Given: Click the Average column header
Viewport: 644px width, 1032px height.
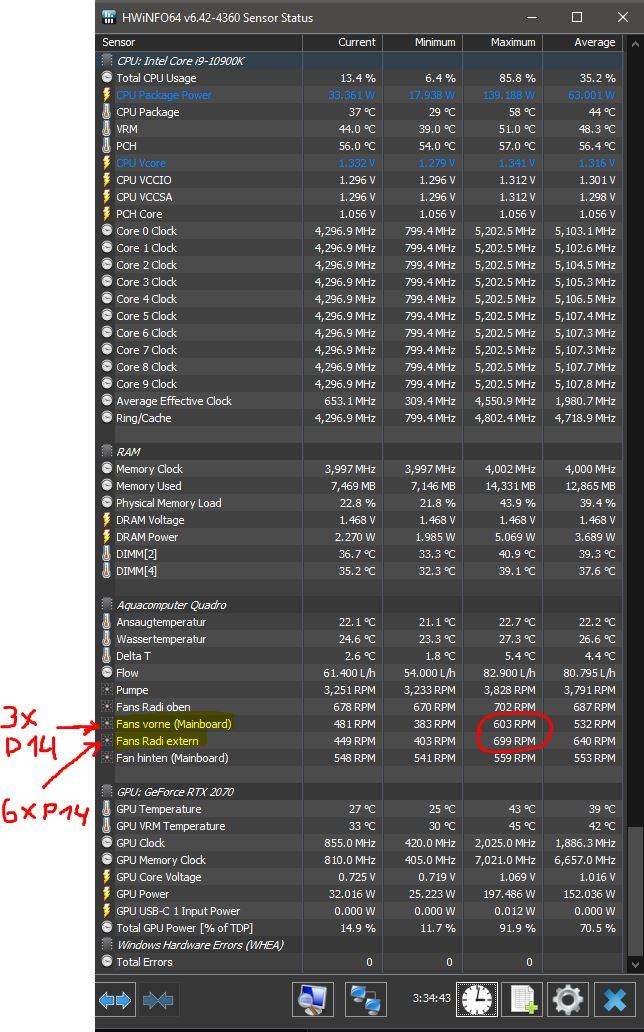Looking at the screenshot, I should point(583,42).
